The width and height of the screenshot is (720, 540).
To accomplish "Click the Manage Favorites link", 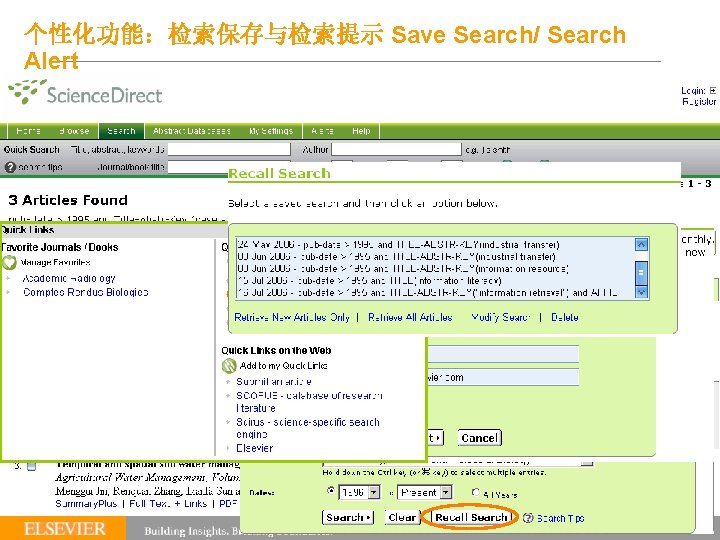I will click(x=55, y=263).
